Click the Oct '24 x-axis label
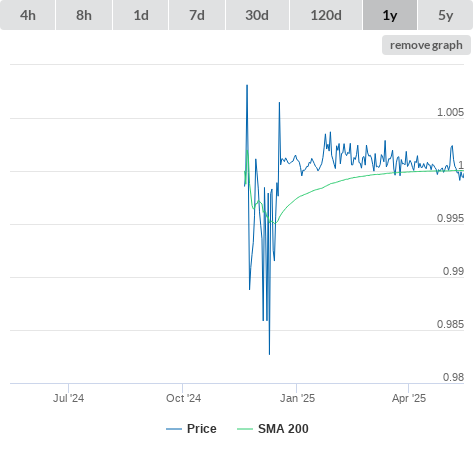The height and width of the screenshot is (455, 474). click(x=184, y=398)
